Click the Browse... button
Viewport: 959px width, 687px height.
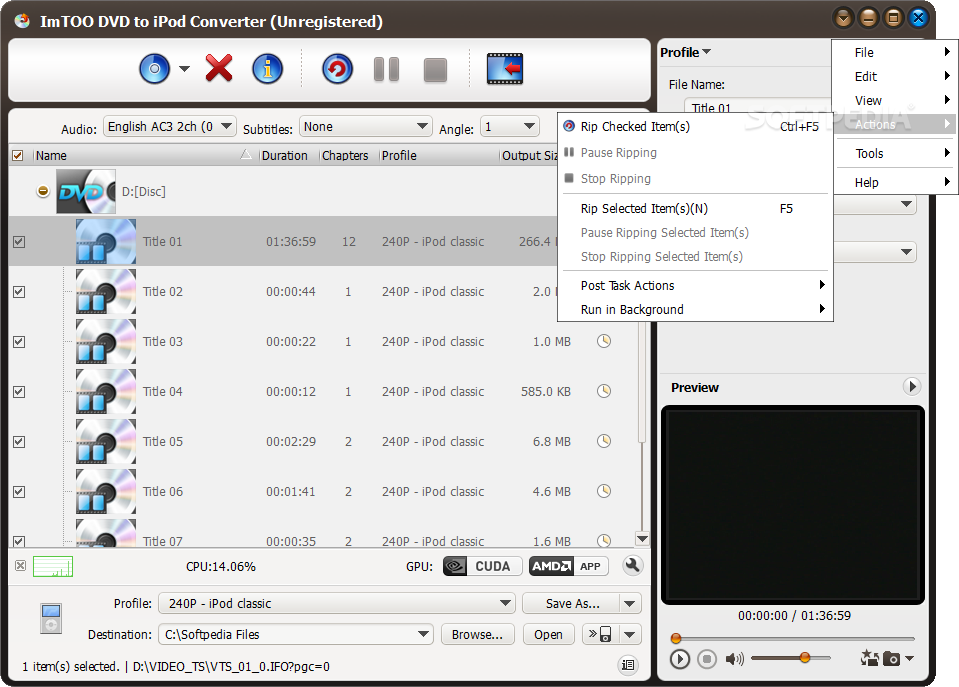click(478, 634)
